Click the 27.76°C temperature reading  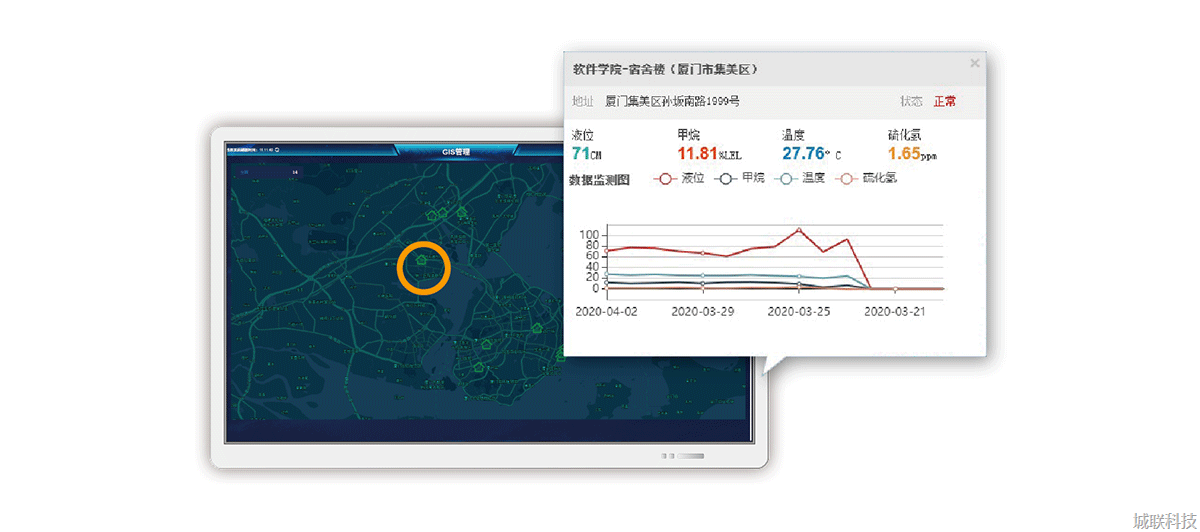(x=812, y=153)
